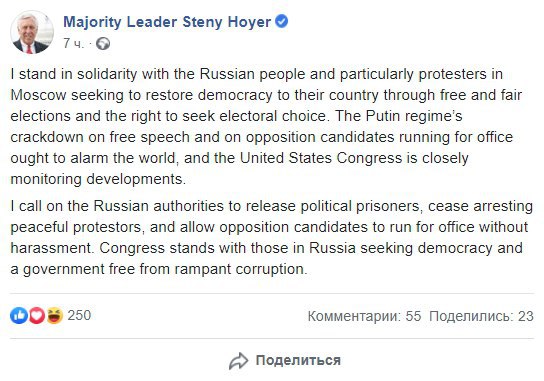This screenshot has width=544, height=381.
Task: Click the phrase 'Putin regime's' in the post
Action: tap(414, 116)
